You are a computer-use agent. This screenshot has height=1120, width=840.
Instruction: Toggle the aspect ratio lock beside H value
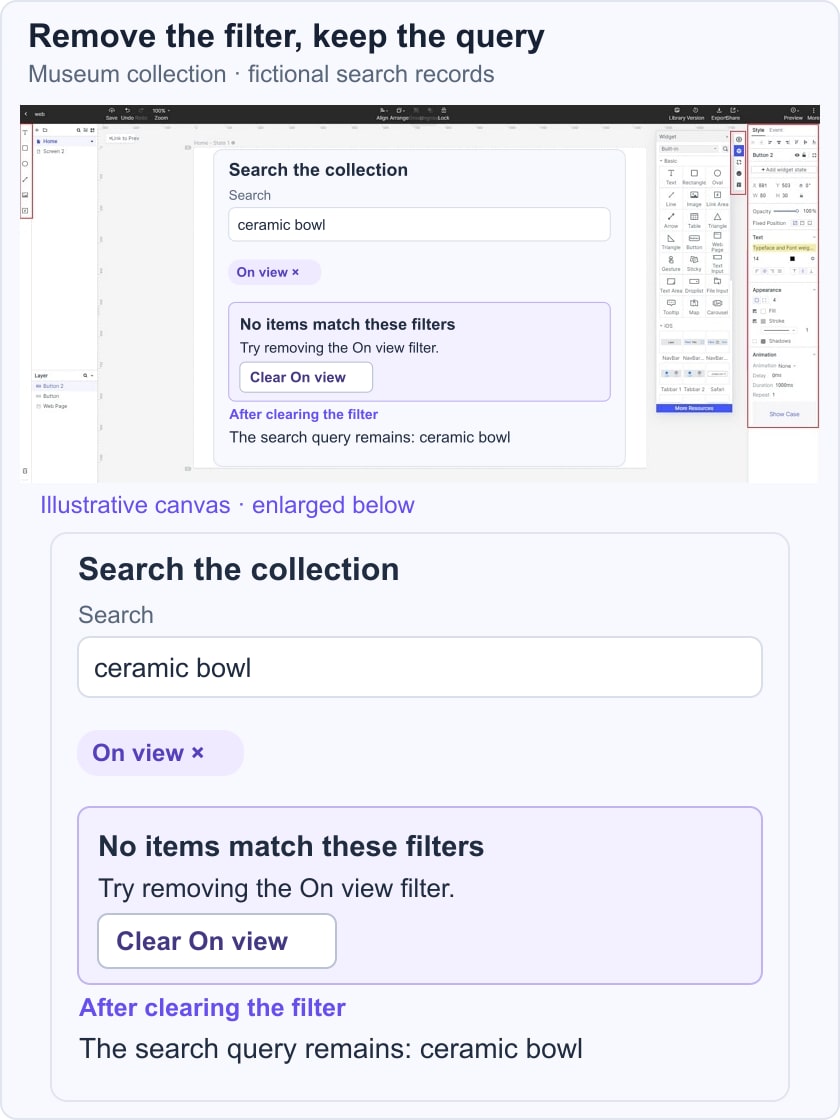click(x=801, y=195)
